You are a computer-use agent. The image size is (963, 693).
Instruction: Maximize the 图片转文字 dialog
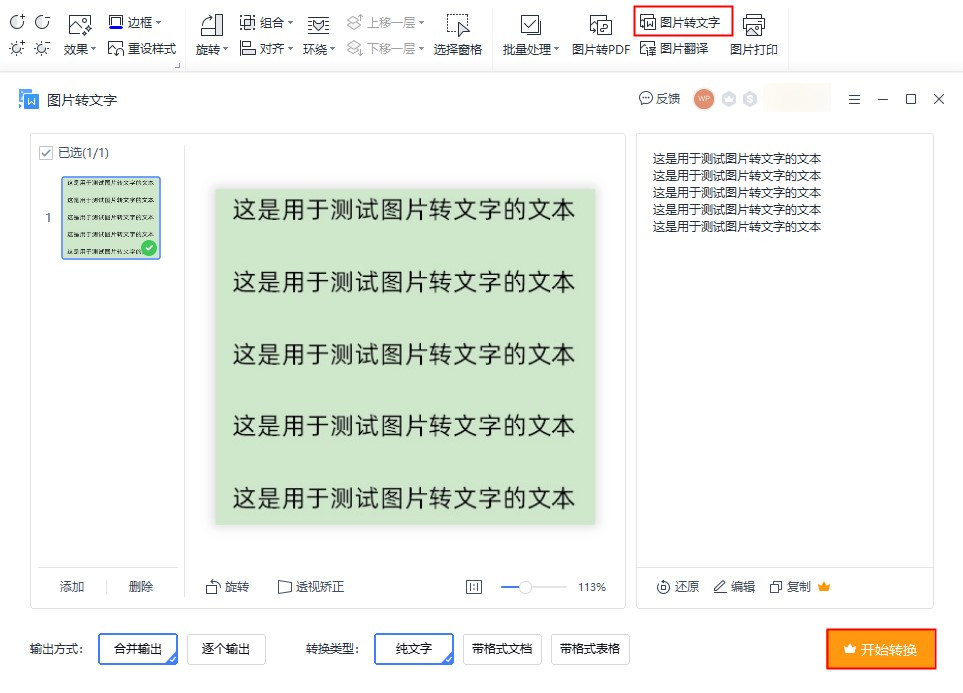point(911,99)
